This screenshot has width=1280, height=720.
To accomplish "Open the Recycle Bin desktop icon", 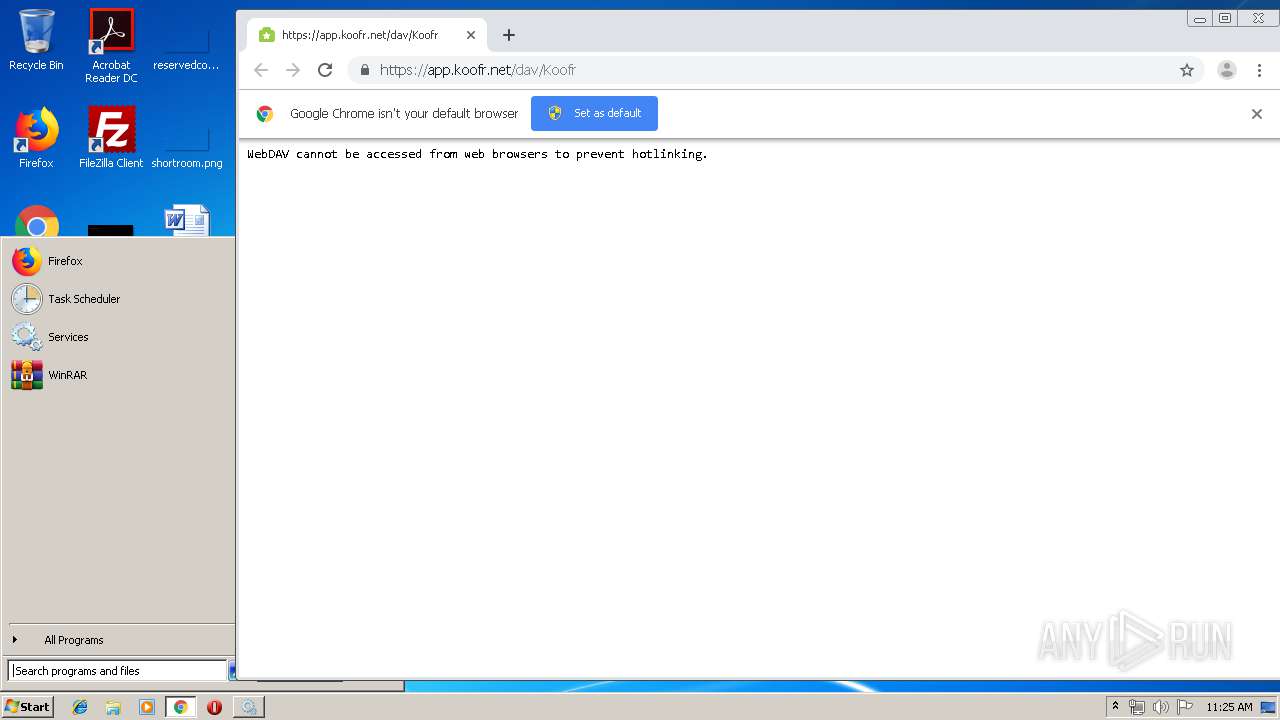I will click(x=36, y=40).
